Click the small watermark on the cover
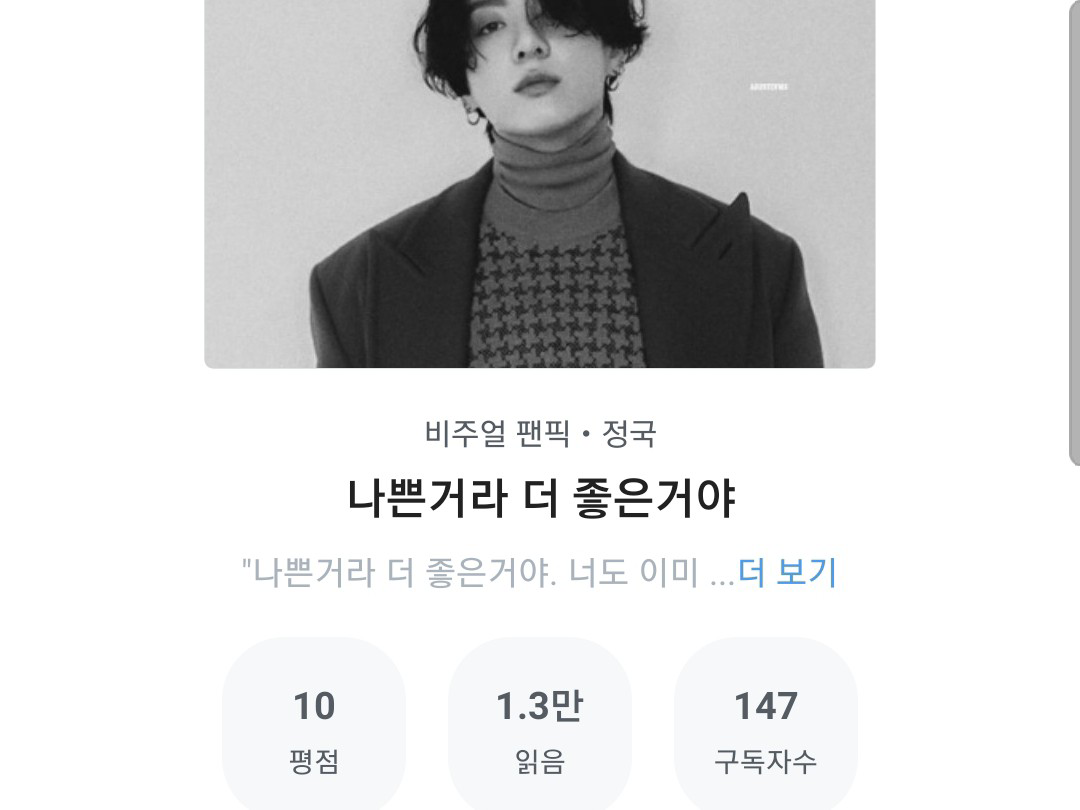The width and height of the screenshot is (1080, 810). tap(769, 87)
